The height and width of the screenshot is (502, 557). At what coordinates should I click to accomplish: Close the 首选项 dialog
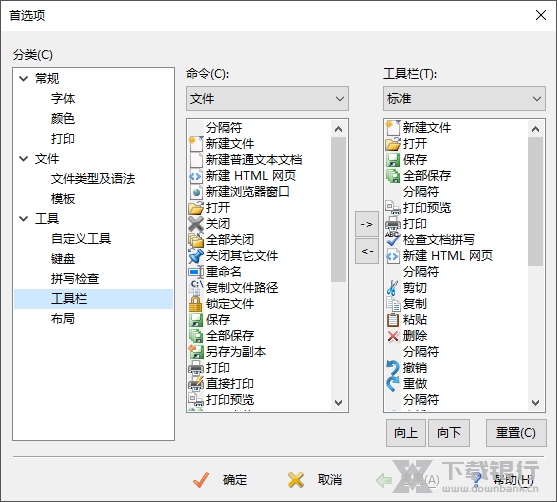click(x=541, y=15)
